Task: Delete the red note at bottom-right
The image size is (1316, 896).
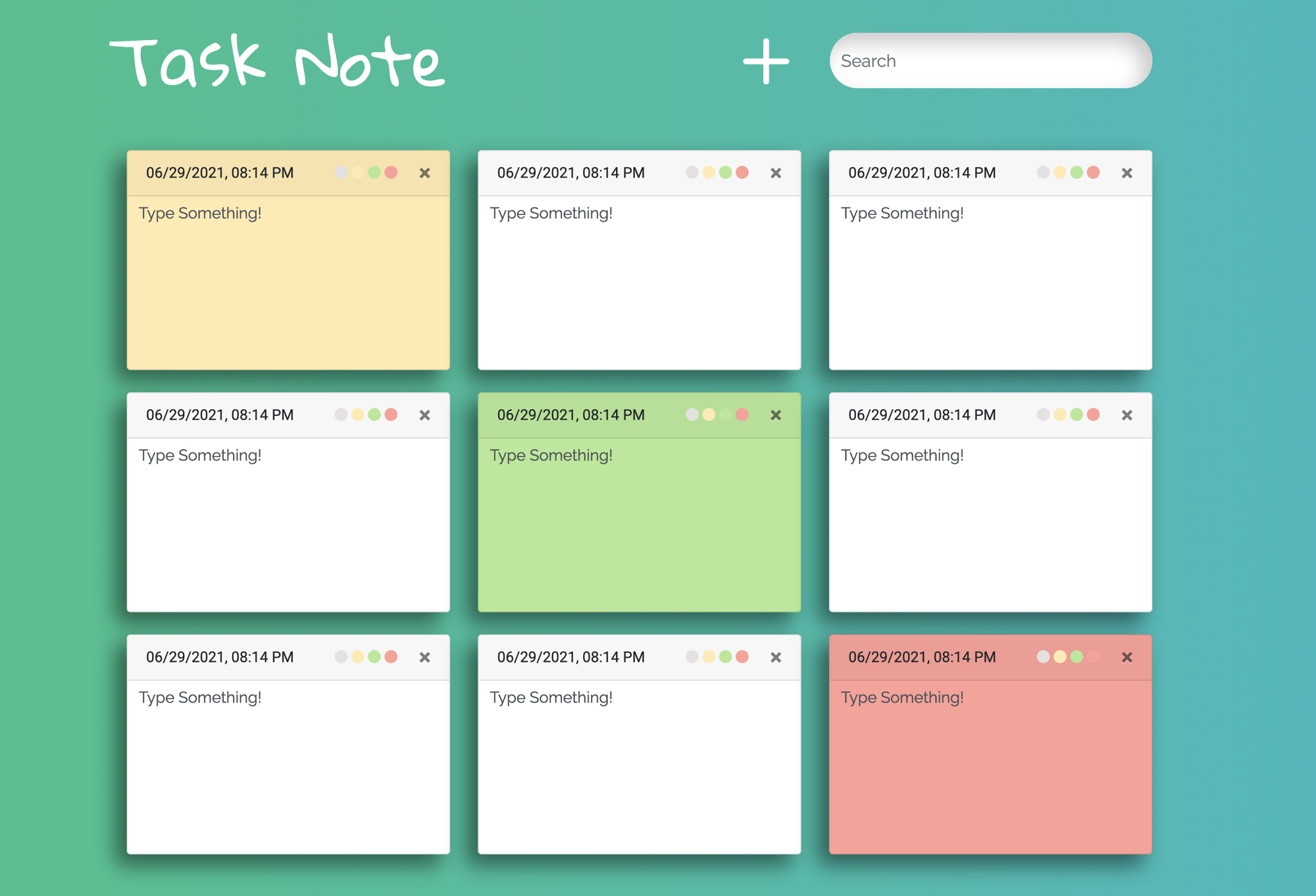Action: [x=1126, y=657]
